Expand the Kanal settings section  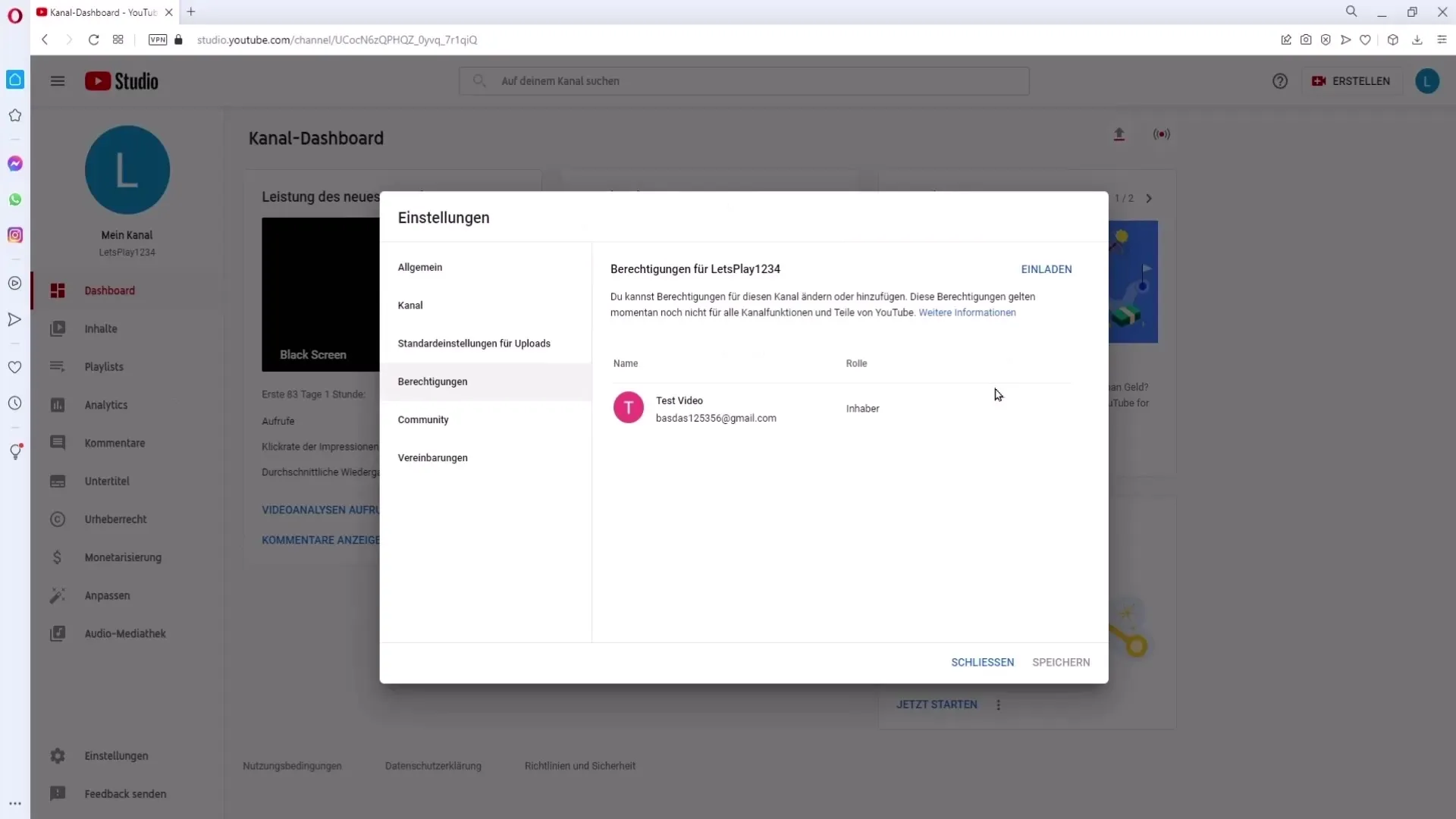411,304
